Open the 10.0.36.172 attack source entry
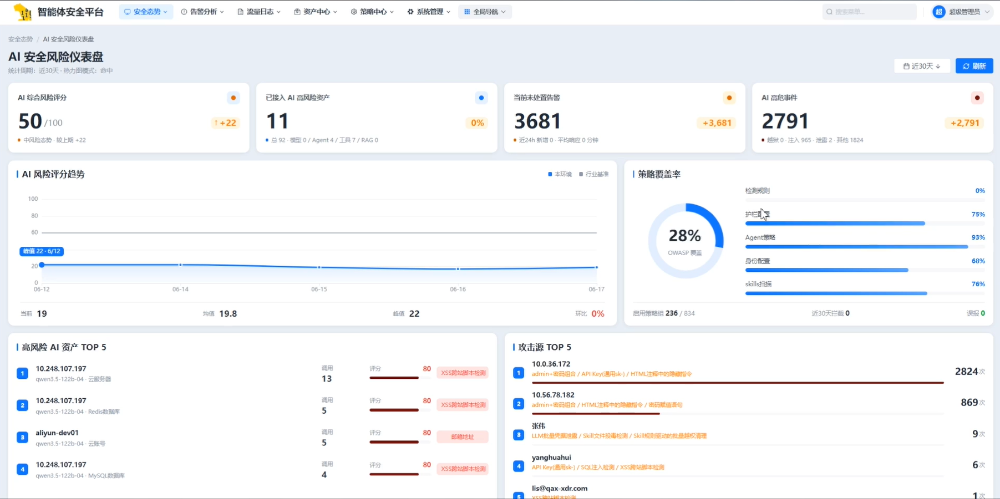The width and height of the screenshot is (1000, 499). [750, 372]
